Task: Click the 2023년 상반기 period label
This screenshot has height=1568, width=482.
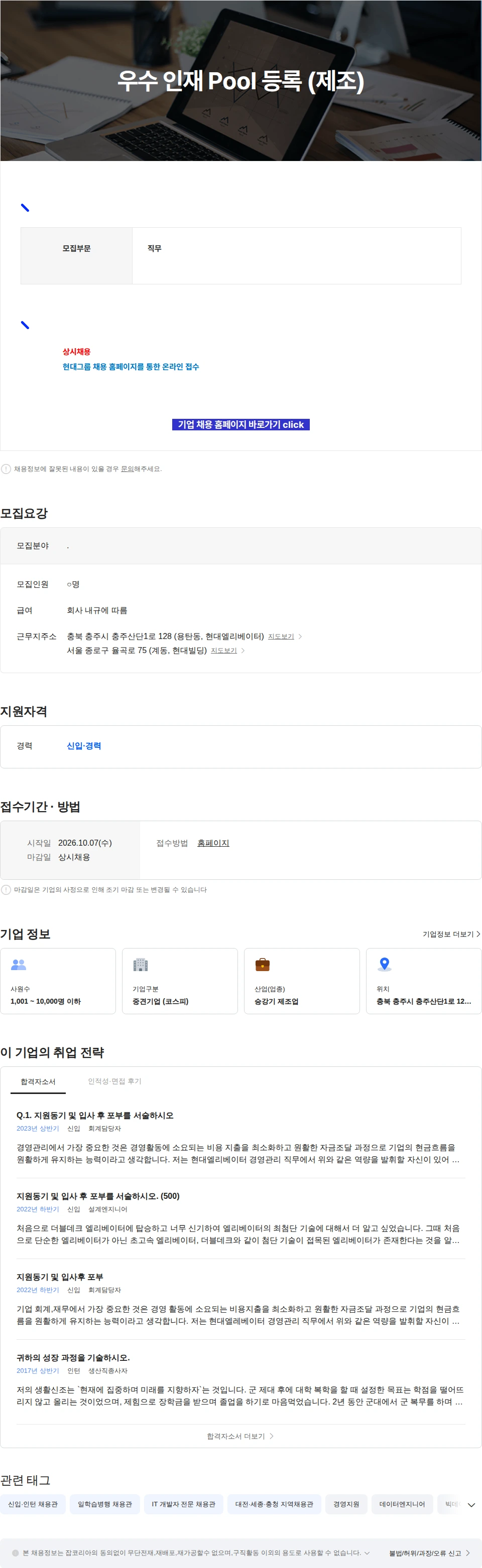Action: coord(38,1129)
